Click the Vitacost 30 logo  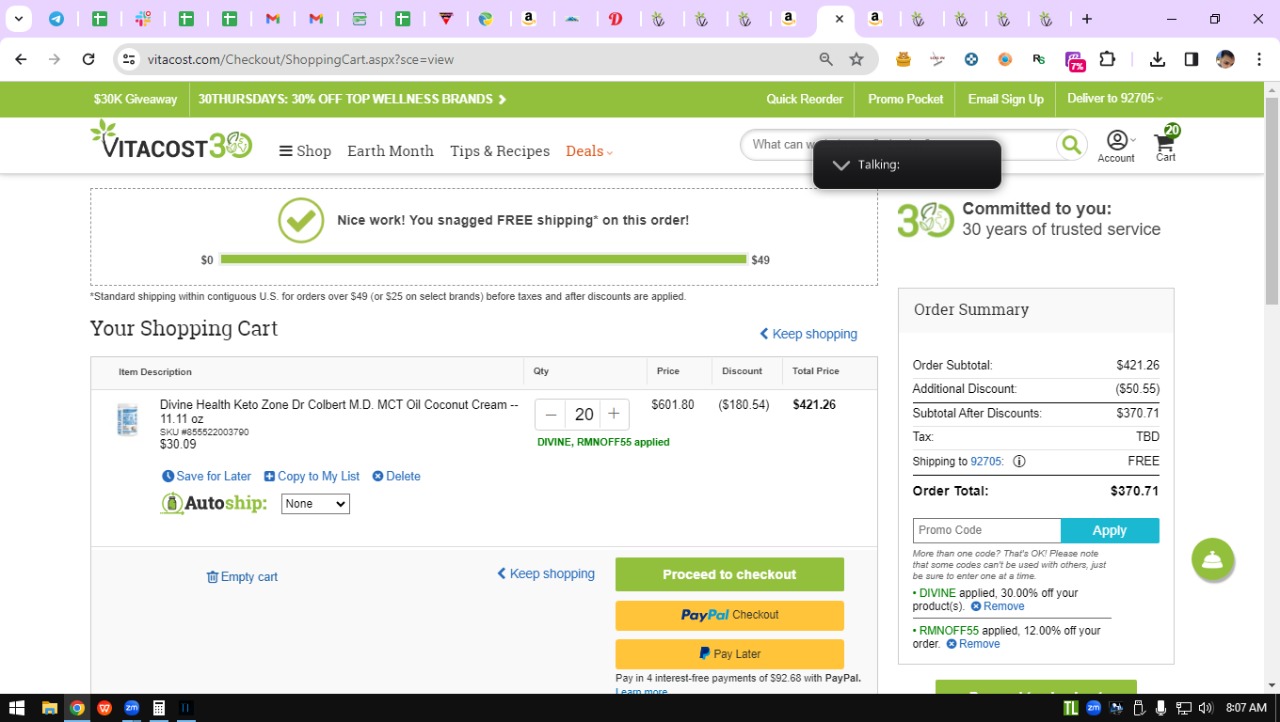[171, 140]
